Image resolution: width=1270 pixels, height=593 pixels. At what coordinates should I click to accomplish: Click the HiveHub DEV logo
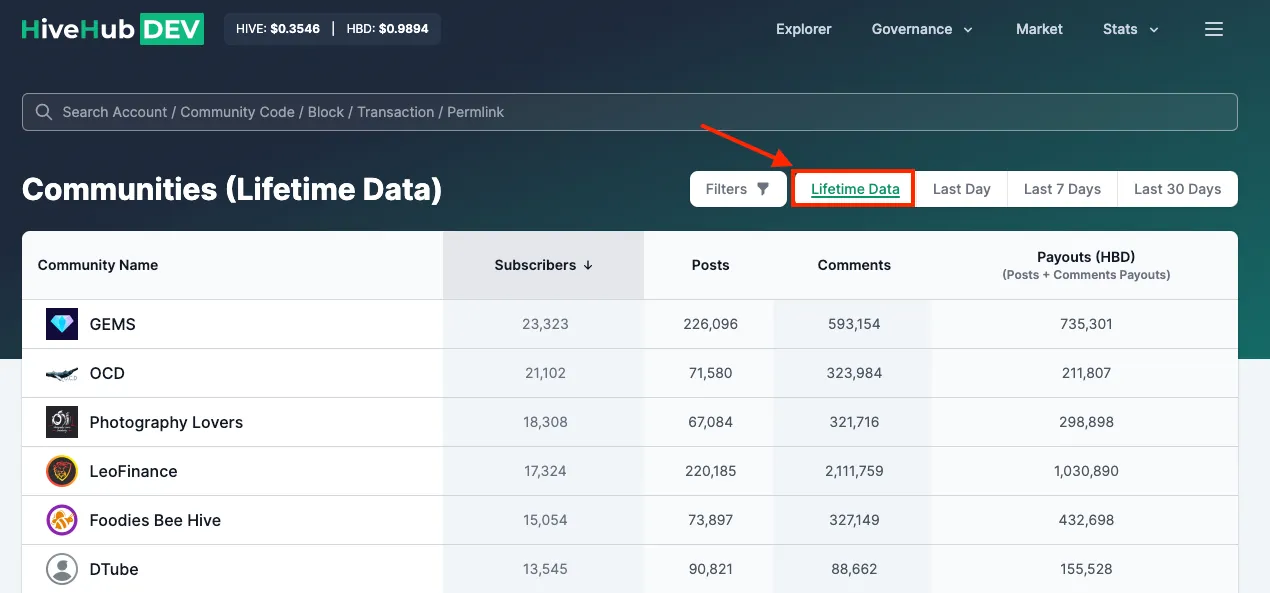[113, 29]
